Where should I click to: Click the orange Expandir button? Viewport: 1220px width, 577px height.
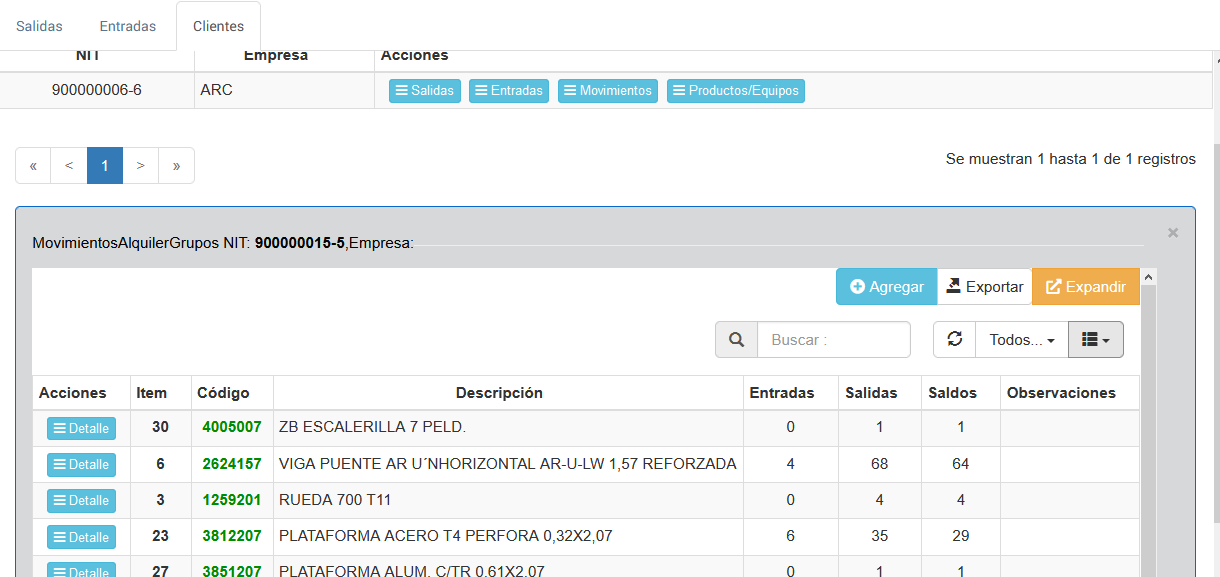point(1085,287)
